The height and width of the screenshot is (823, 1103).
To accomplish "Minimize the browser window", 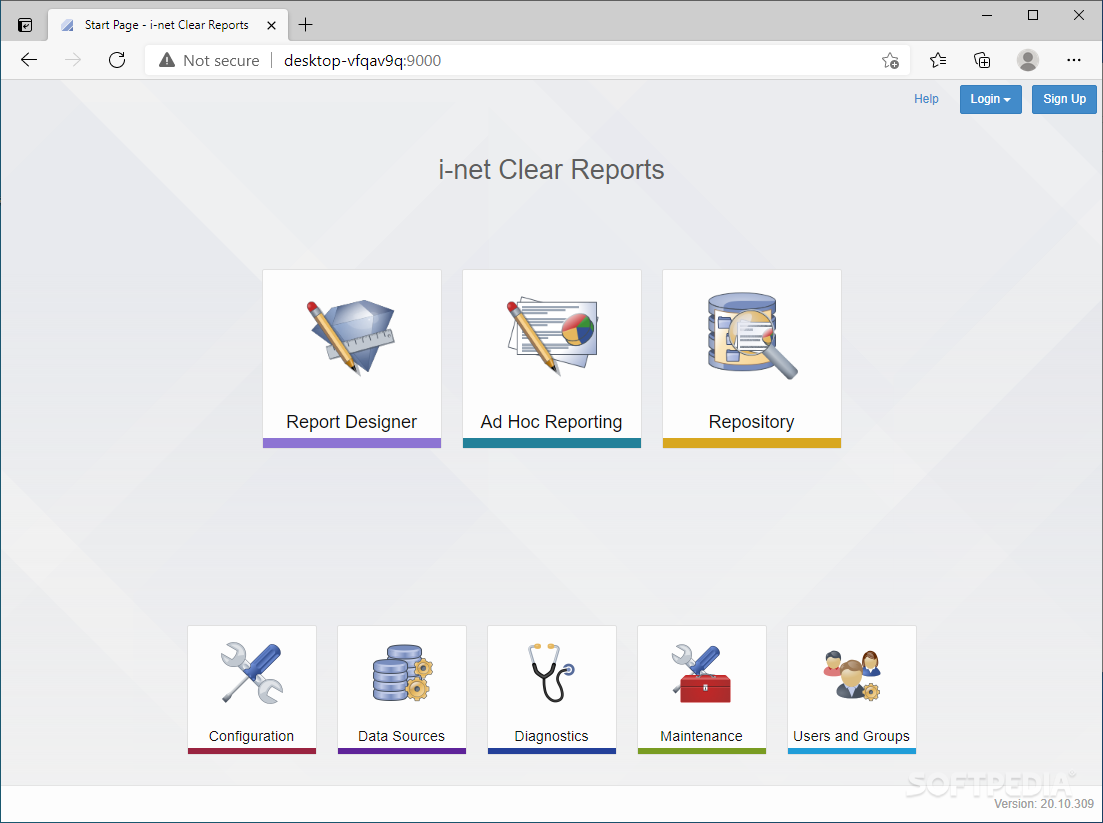I will click(x=987, y=15).
